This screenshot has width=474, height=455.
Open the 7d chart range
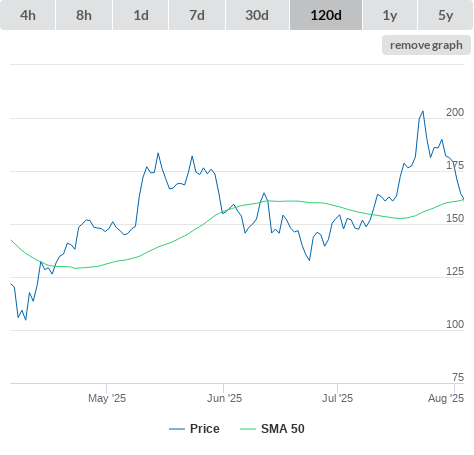(197, 15)
